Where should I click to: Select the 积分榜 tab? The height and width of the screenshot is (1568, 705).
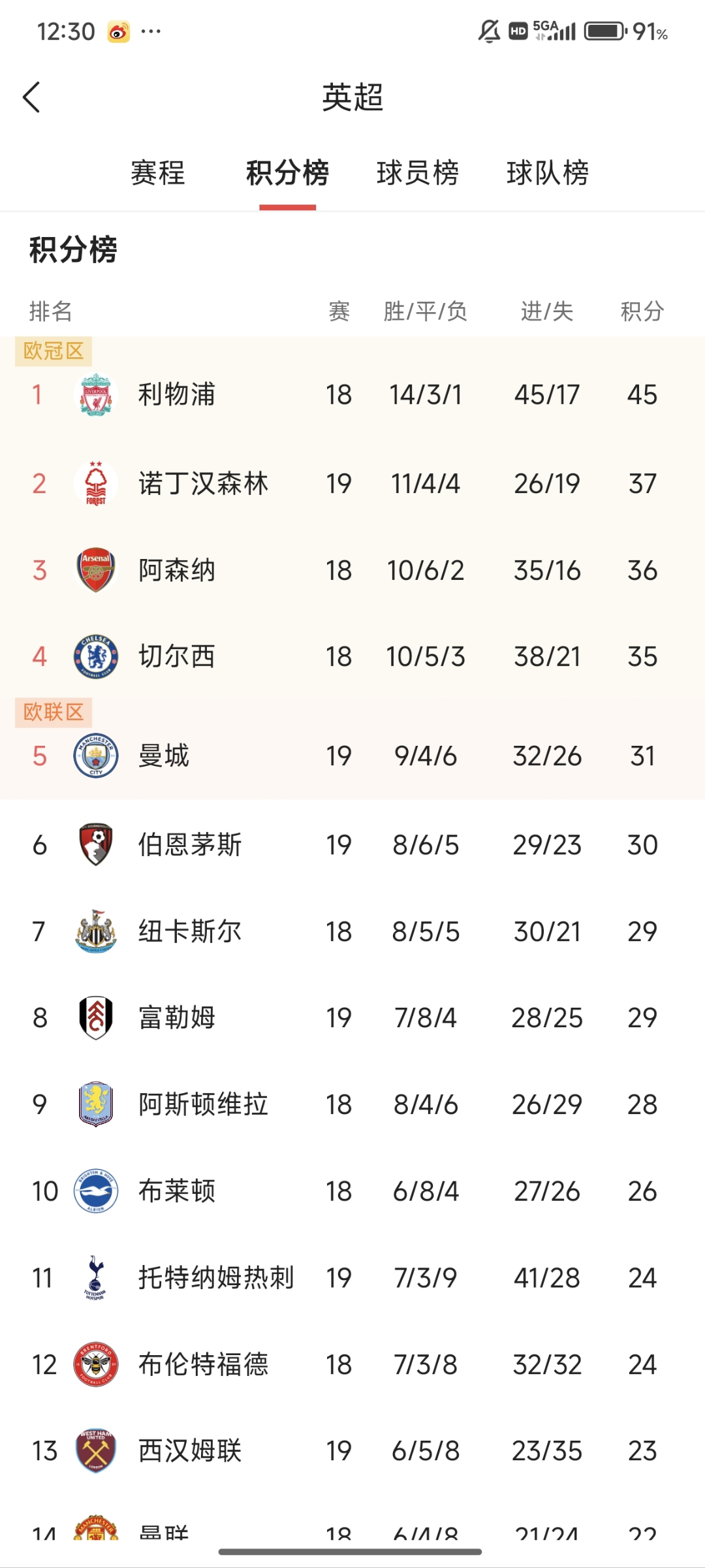(287, 173)
